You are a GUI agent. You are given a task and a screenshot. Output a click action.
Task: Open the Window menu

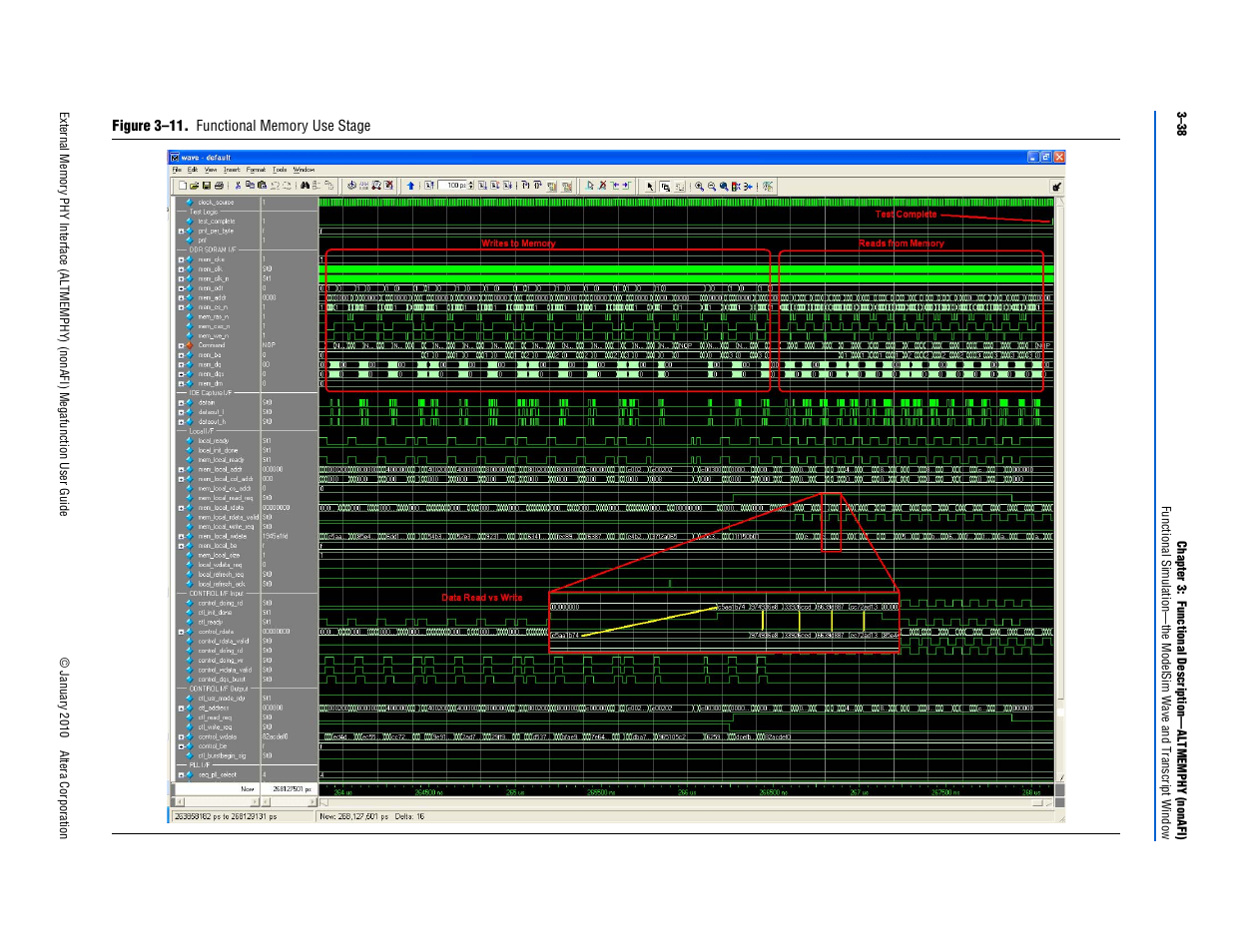pyautogui.click(x=304, y=170)
